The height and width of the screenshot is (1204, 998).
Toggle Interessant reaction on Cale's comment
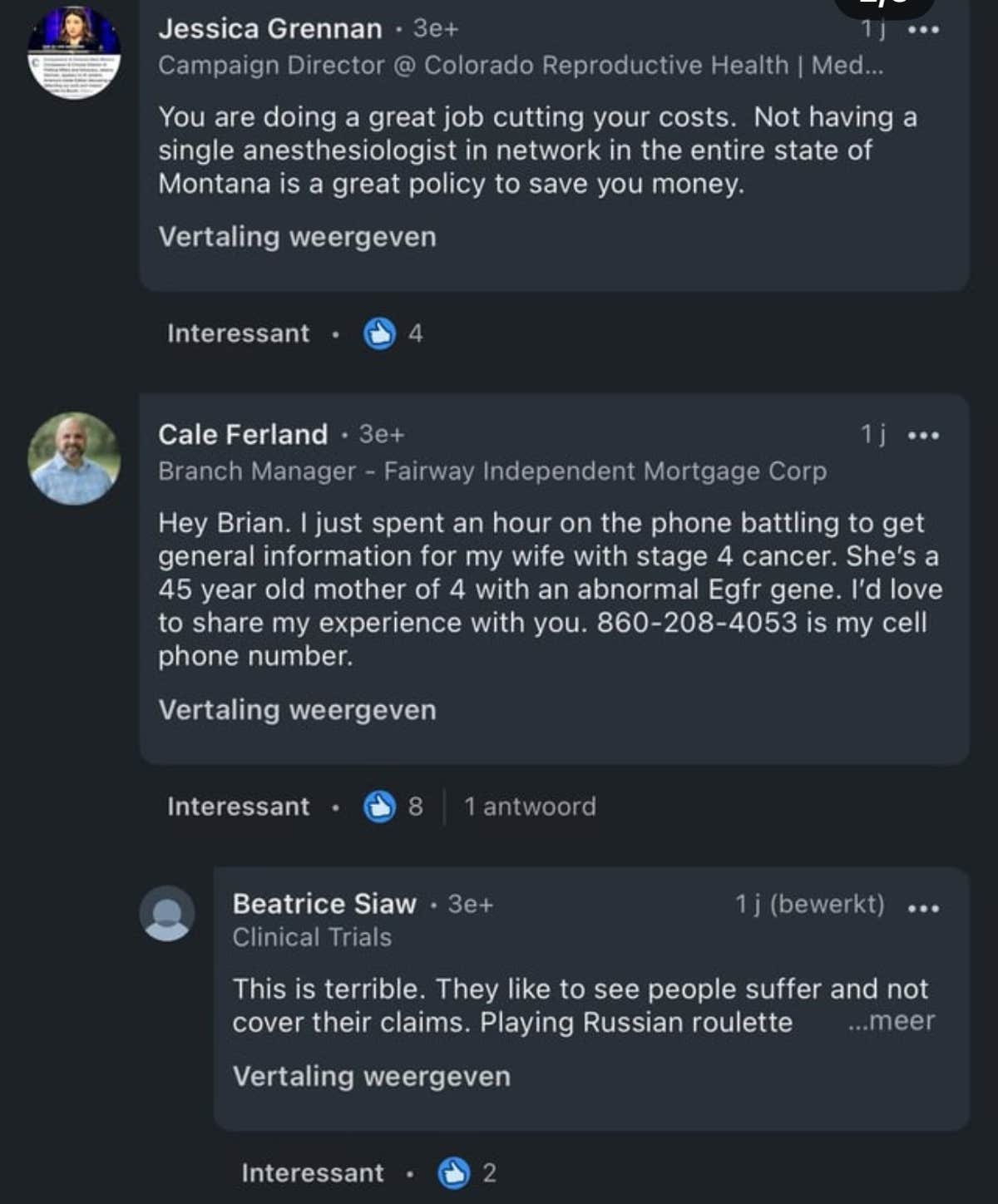click(238, 806)
